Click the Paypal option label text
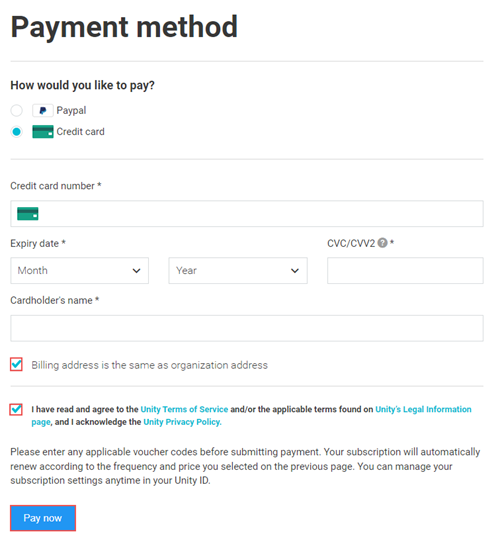500x538 pixels. tap(71, 110)
